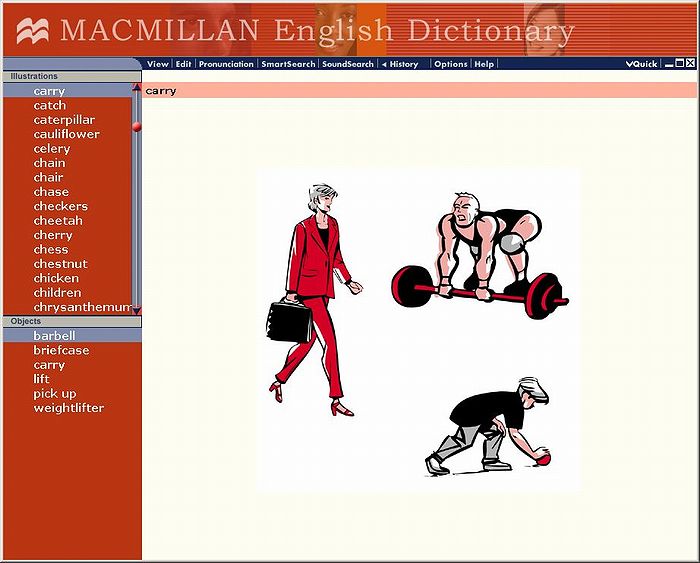Select 'chrysanthemum' illustration entry

pyautogui.click(x=82, y=307)
